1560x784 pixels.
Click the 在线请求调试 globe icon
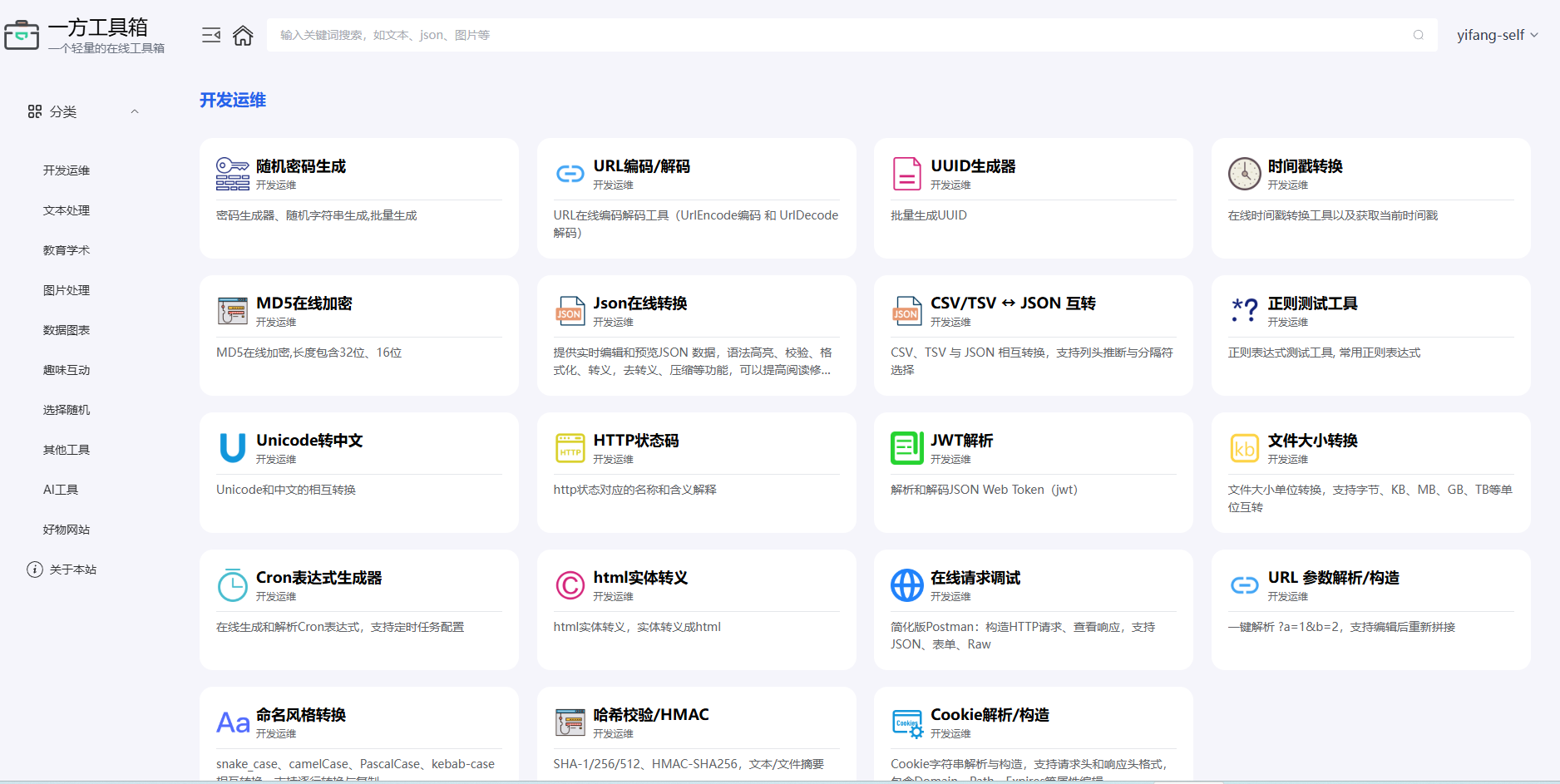click(907, 585)
